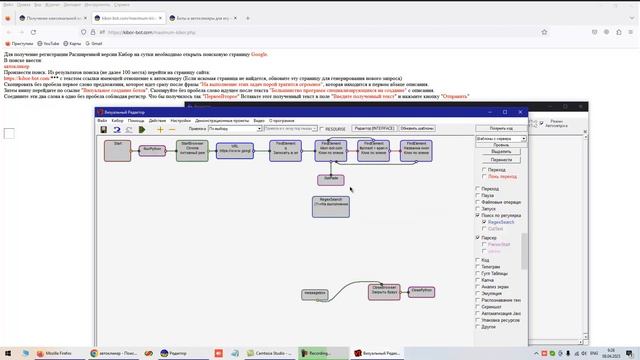This screenshot has height=360, width=640.
Task: Reload the page in Firefox
Action: (x=33, y=32)
